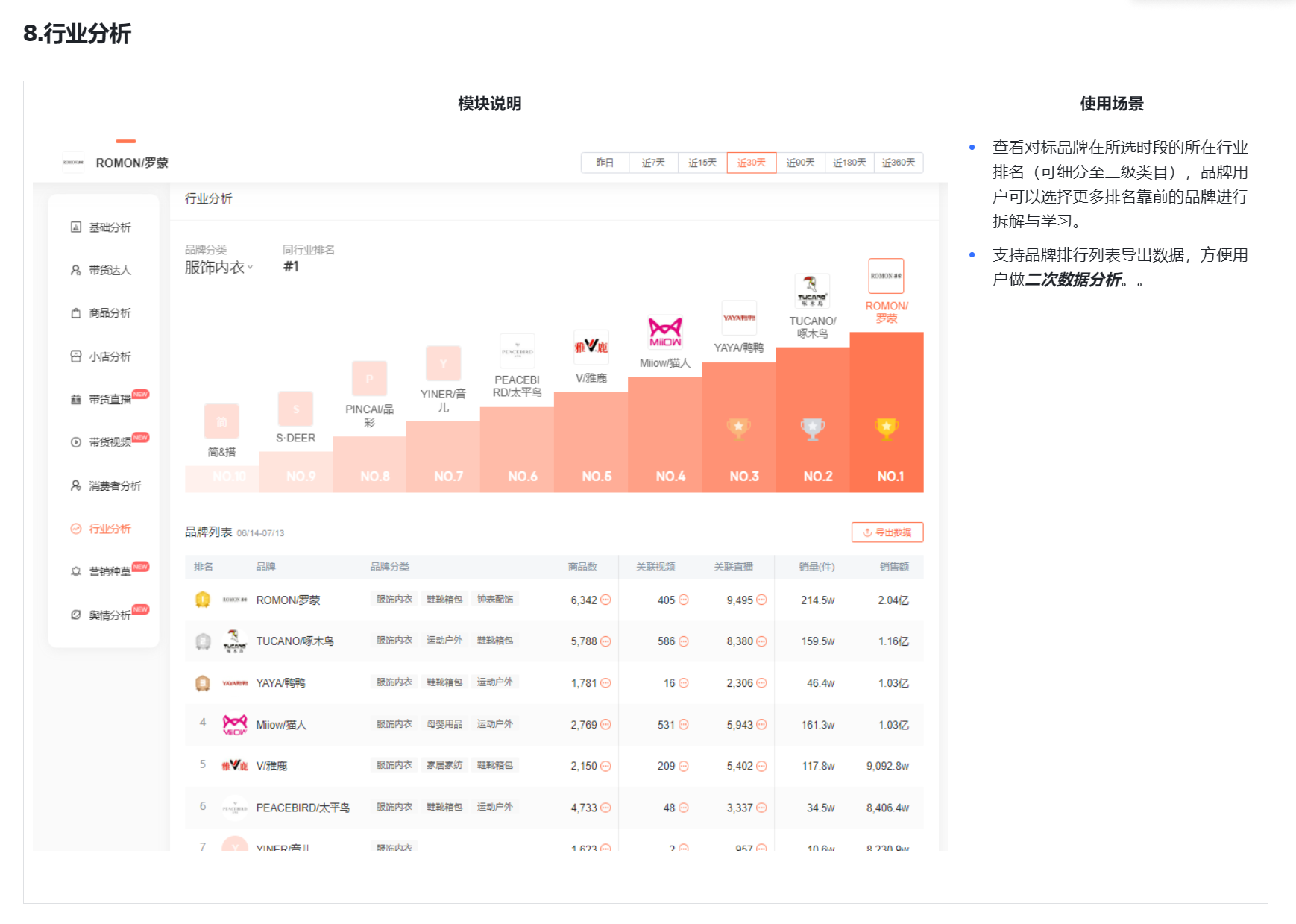Expand the 服饰内衣 category dropdown
The height and width of the screenshot is (924, 1296).
point(219,267)
